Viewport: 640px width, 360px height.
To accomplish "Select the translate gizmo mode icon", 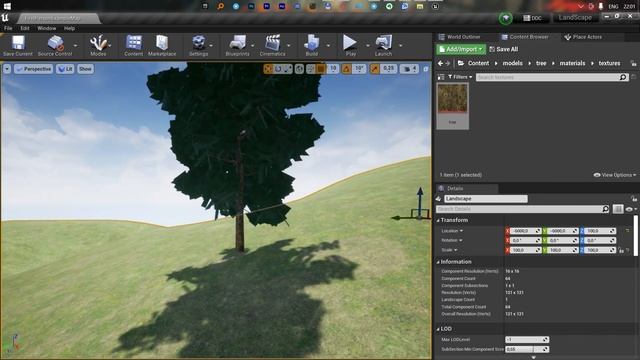I will [268, 69].
